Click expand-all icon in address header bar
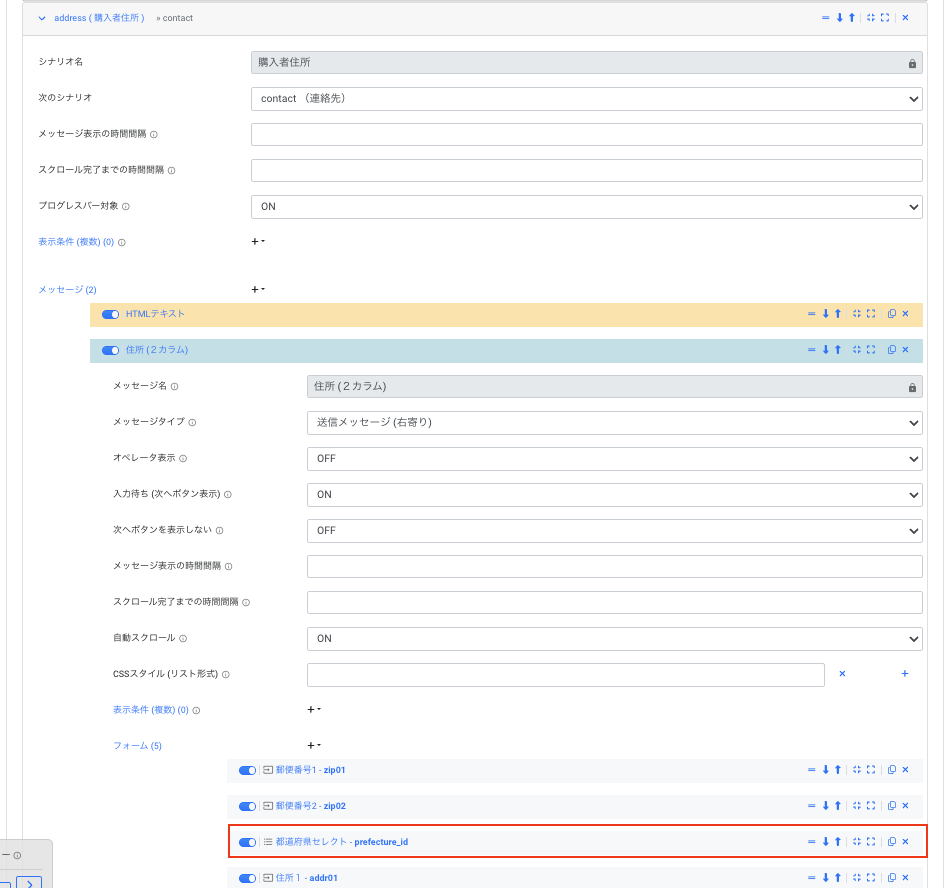 [x=885, y=18]
